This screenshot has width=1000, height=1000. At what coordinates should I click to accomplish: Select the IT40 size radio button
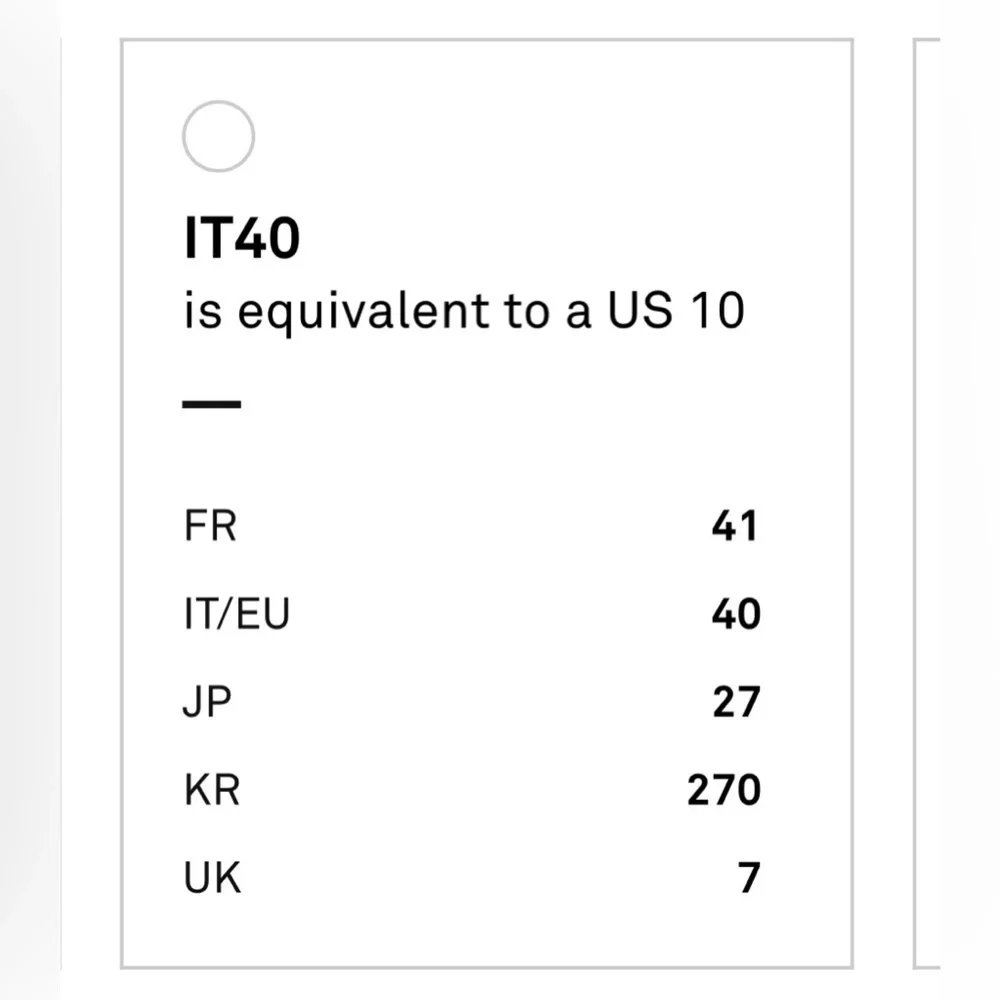218,136
